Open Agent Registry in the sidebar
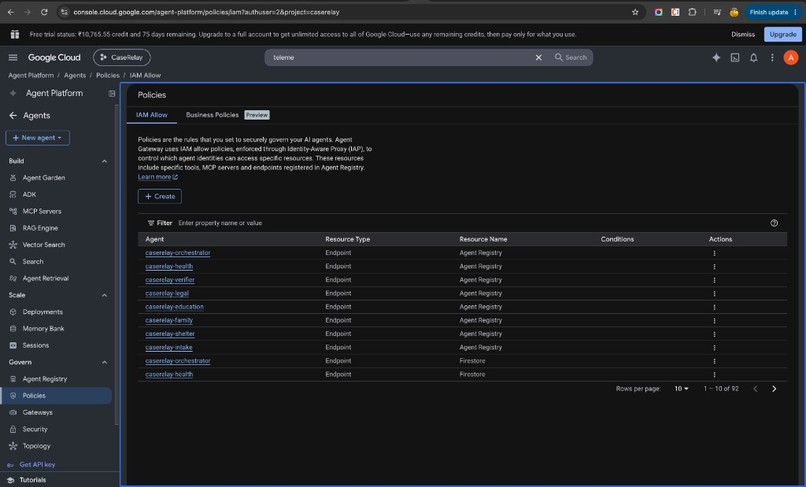The height and width of the screenshot is (487, 806). coord(45,379)
